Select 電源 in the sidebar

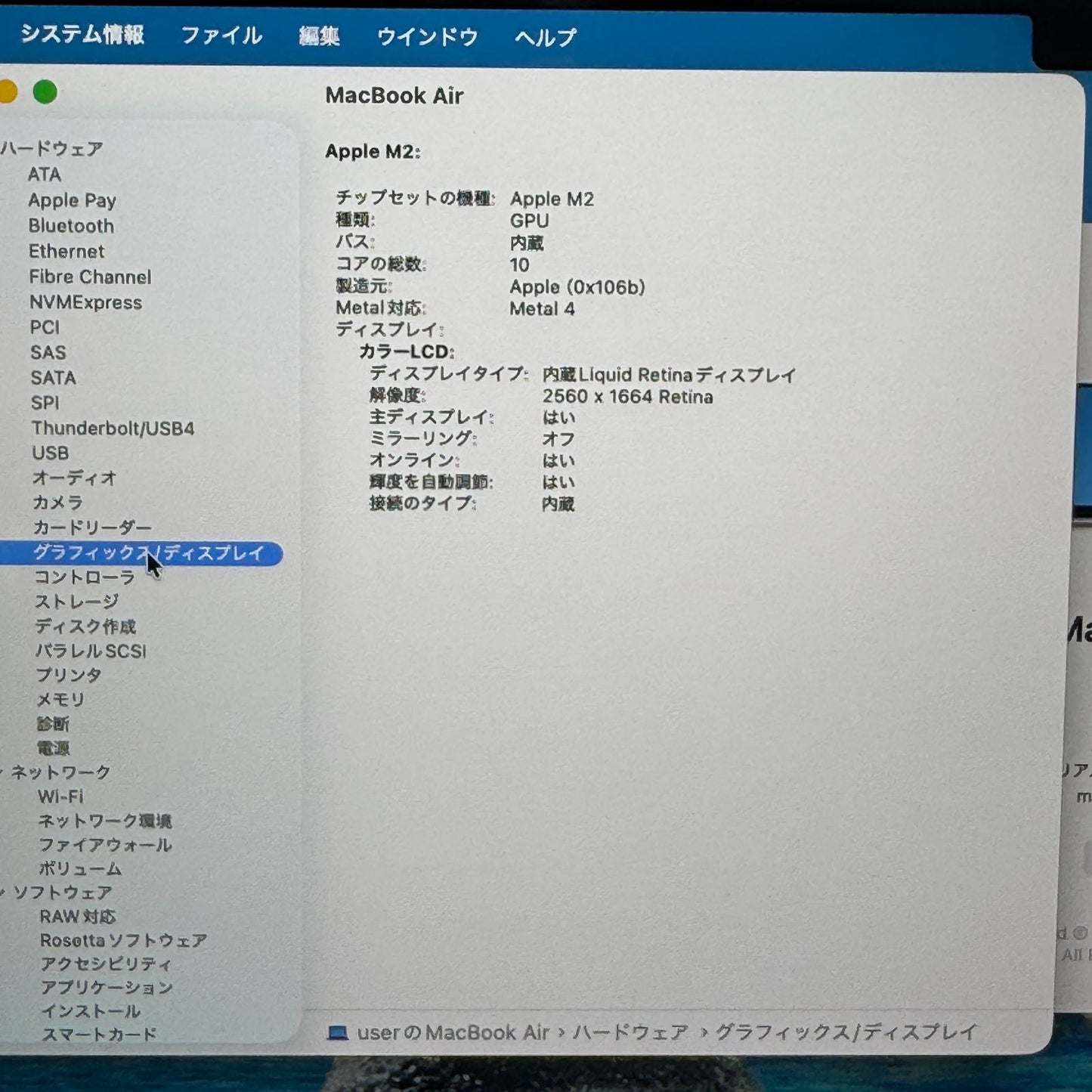53,748
